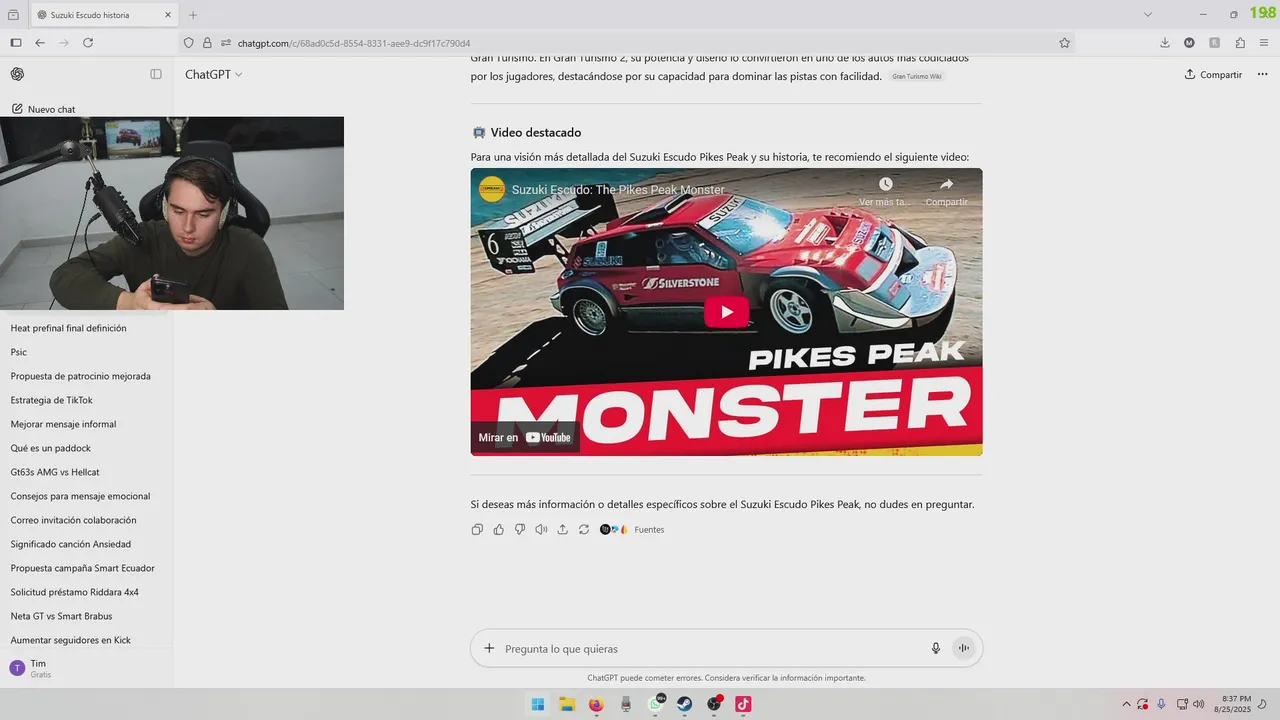Viewport: 1280px width, 720px height.
Task: Copy the ChatGPT response
Action: (477, 530)
